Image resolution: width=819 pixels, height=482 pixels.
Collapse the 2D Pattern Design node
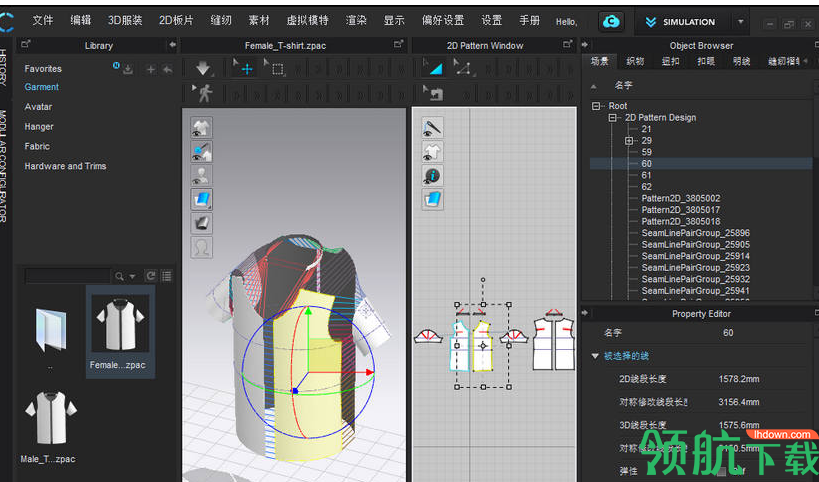[613, 118]
